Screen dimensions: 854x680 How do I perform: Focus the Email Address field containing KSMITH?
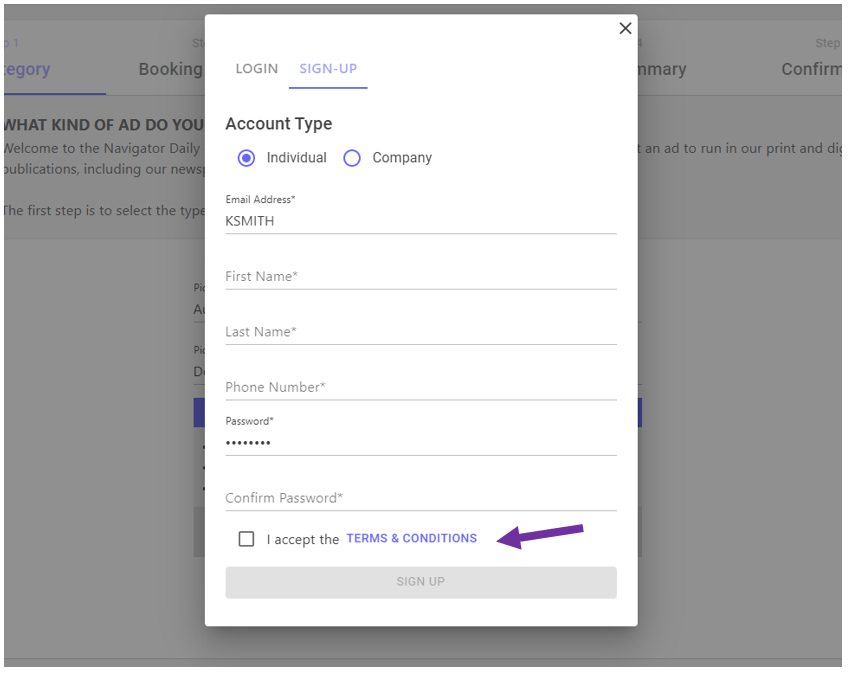coord(420,221)
